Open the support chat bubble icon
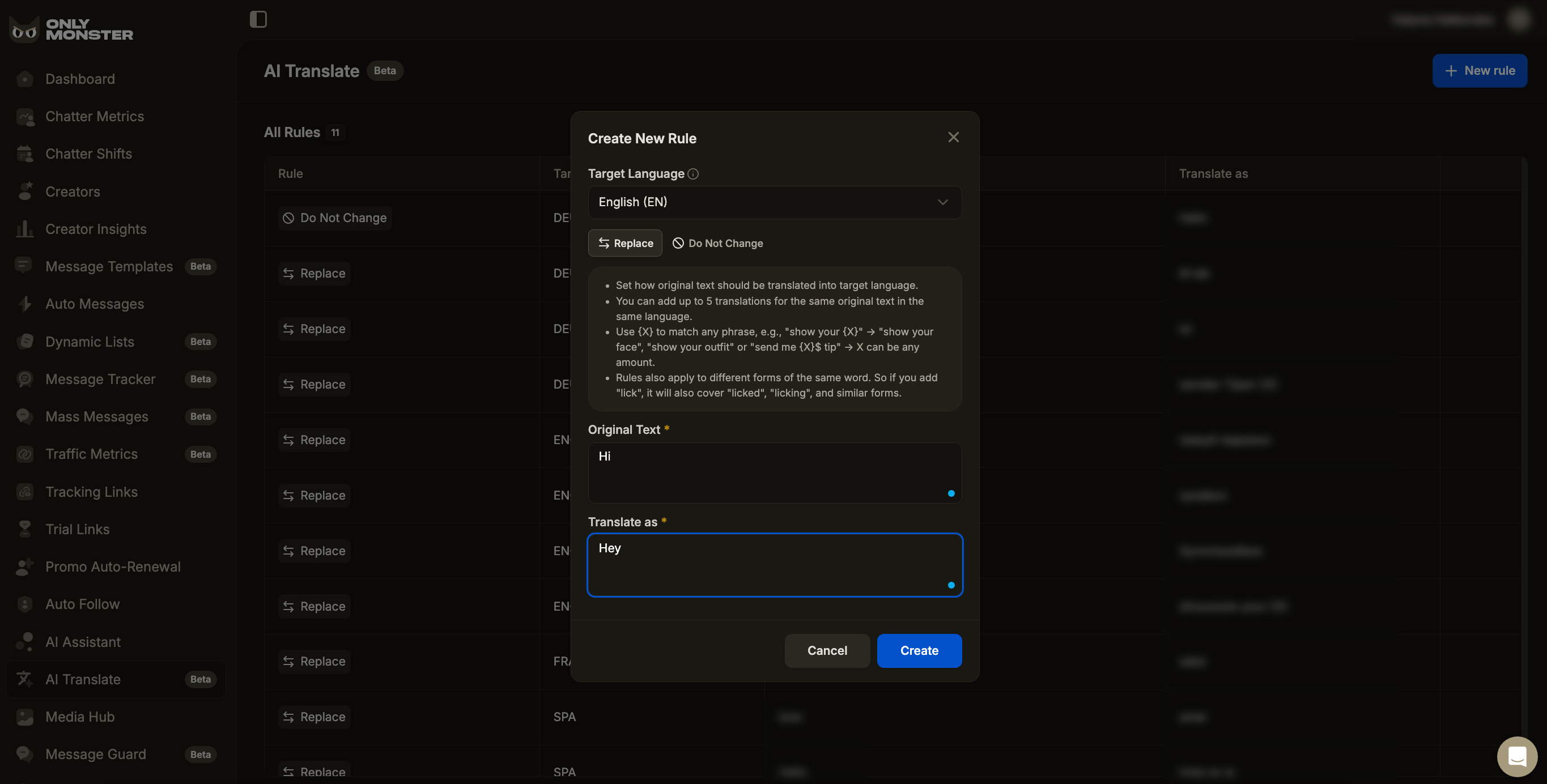 coord(1516,756)
